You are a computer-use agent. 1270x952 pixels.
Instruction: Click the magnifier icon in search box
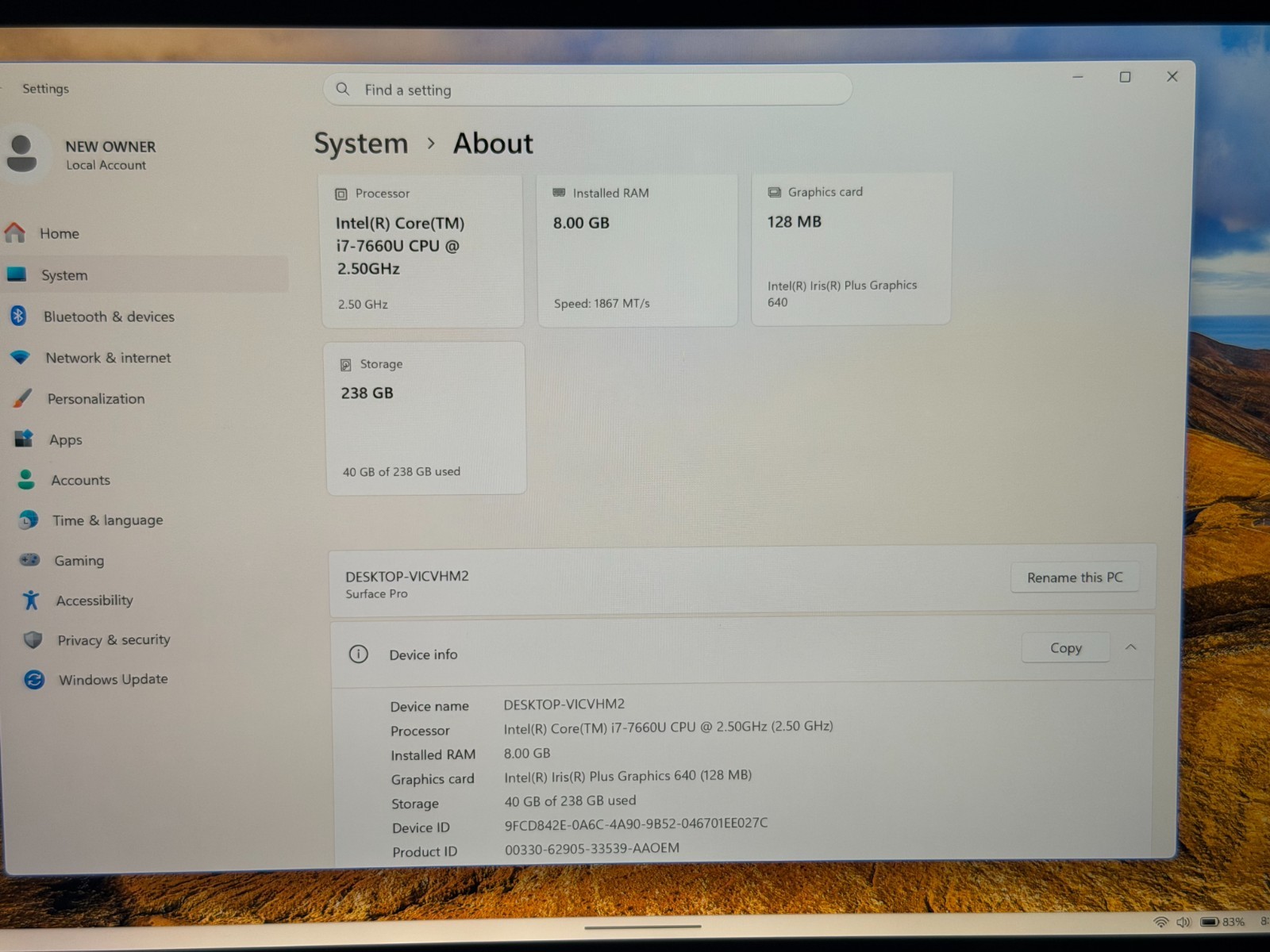[343, 89]
